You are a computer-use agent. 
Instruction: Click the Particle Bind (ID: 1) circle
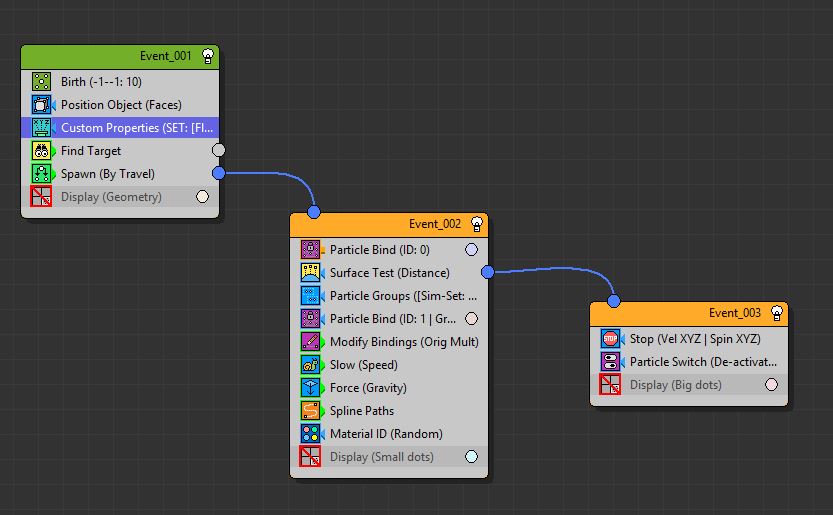(471, 319)
